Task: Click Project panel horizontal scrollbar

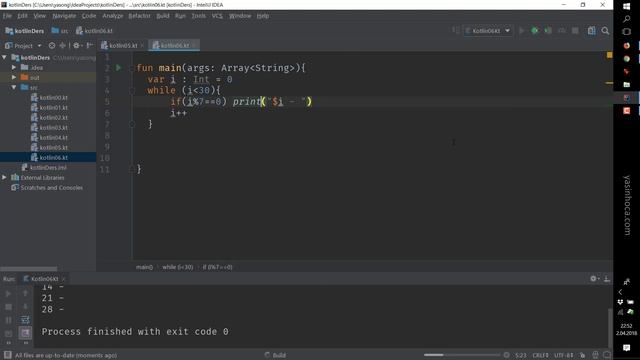Action: (29, 269)
